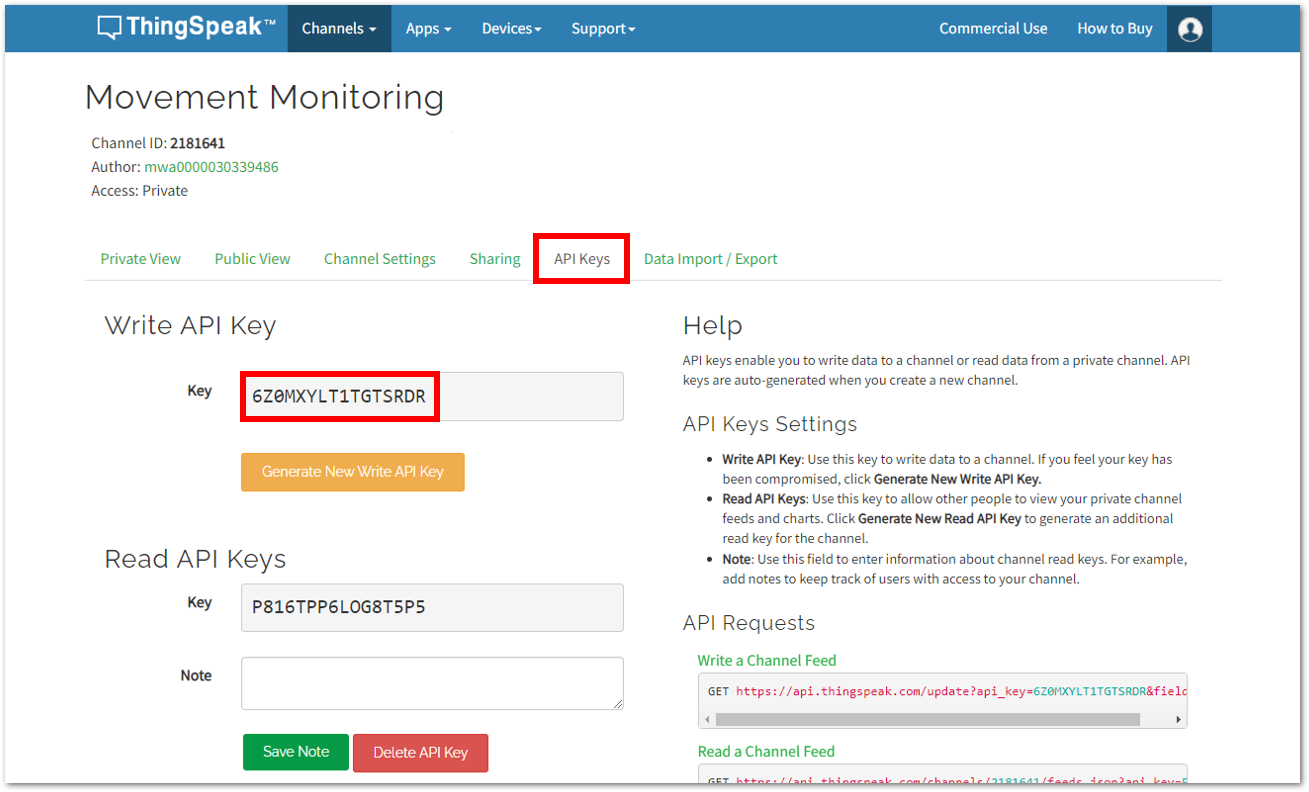Viewport: 1309px width, 792px height.
Task: Click the Access: Private text
Action: [x=140, y=191]
